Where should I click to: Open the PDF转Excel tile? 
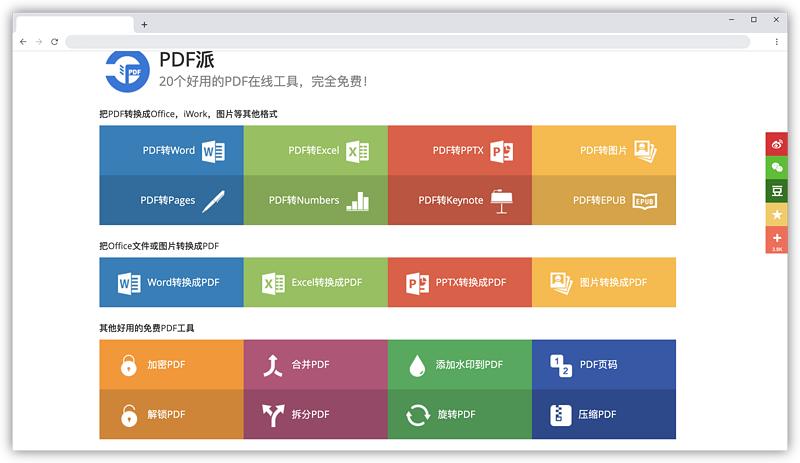[316, 151]
